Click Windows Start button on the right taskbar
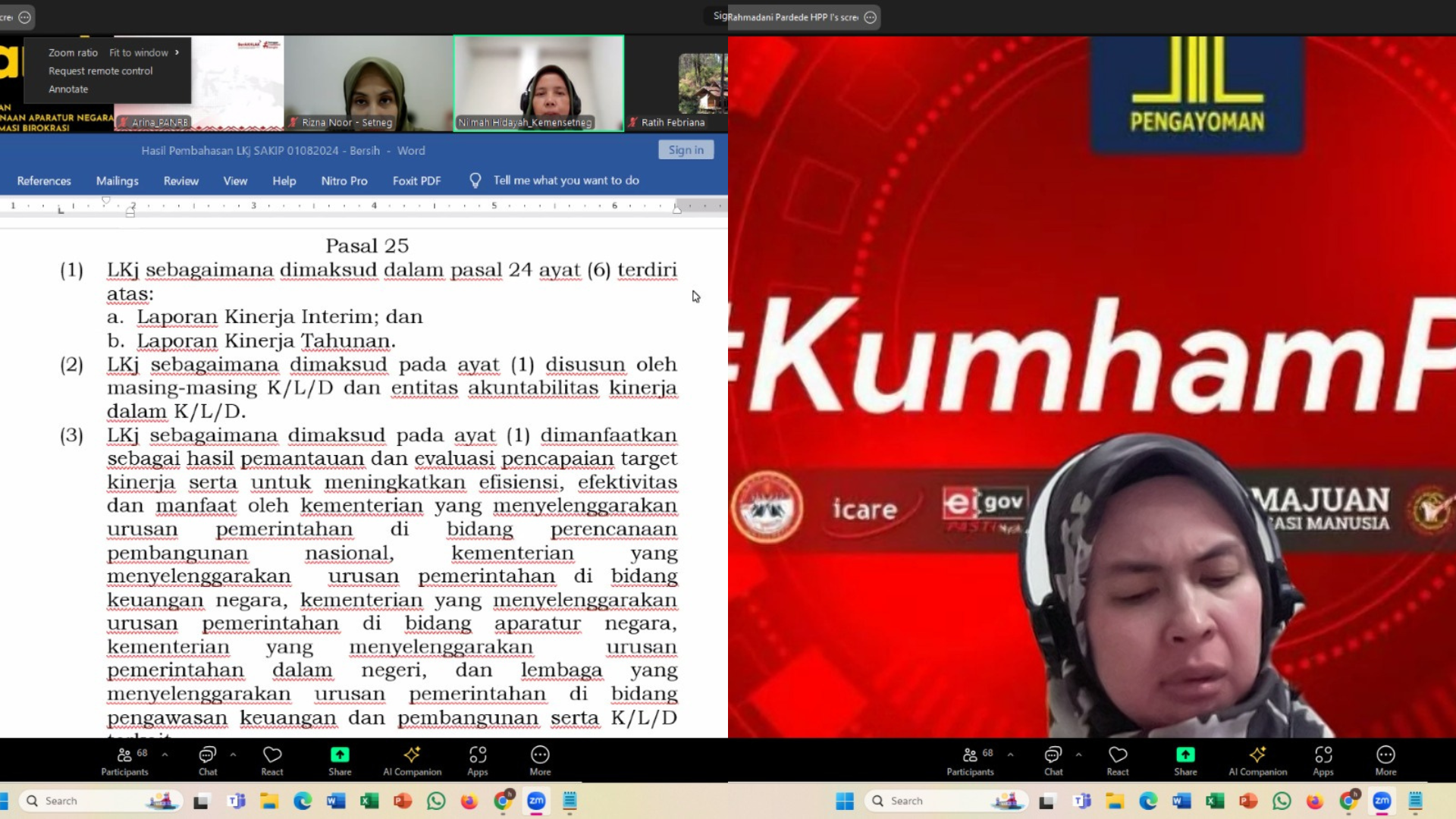This screenshot has width=1456, height=819. tap(845, 801)
